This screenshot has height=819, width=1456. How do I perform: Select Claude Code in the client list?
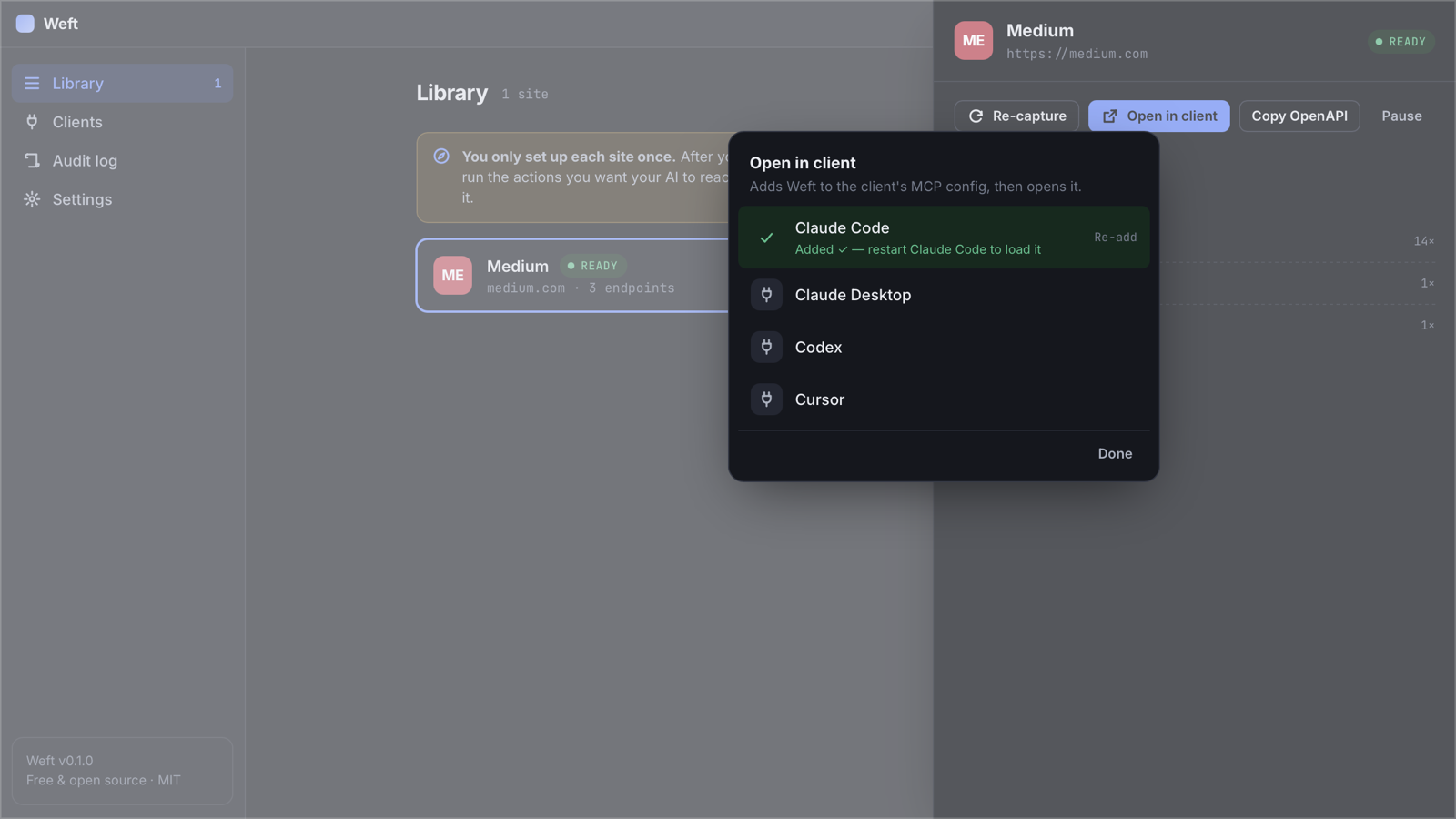coord(944,238)
